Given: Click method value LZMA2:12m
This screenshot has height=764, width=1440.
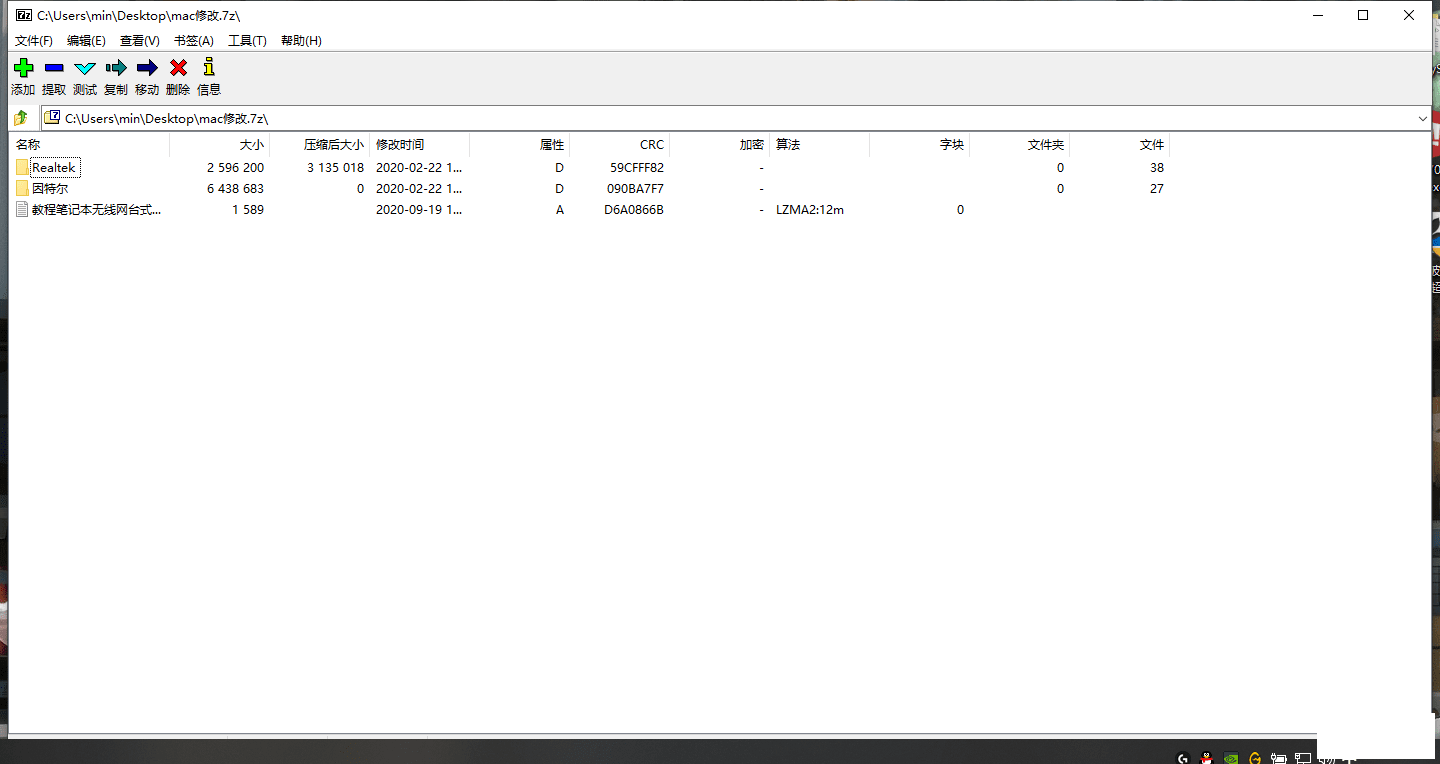Looking at the screenshot, I should click(810, 210).
